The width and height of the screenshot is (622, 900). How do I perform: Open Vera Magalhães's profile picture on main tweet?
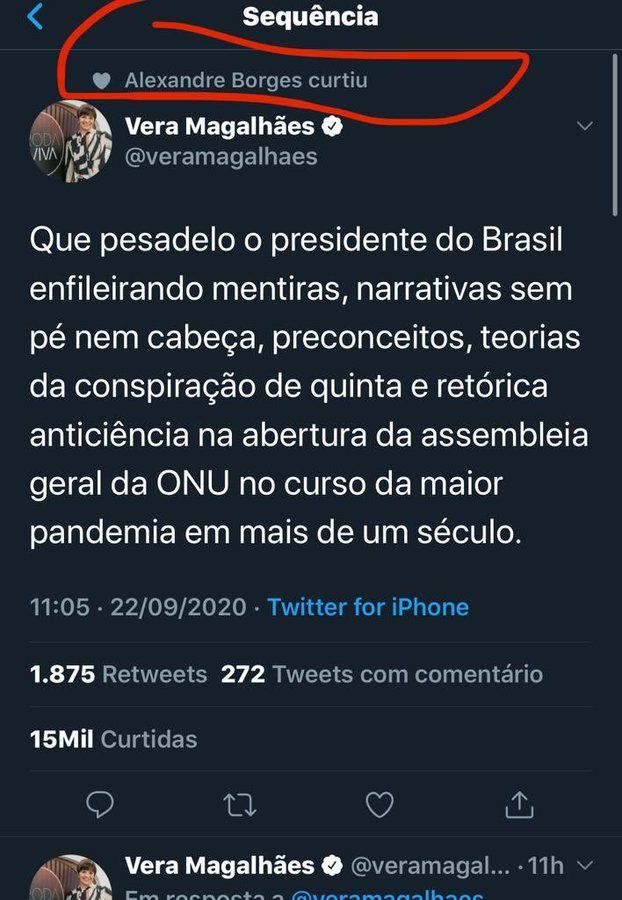coord(70,142)
